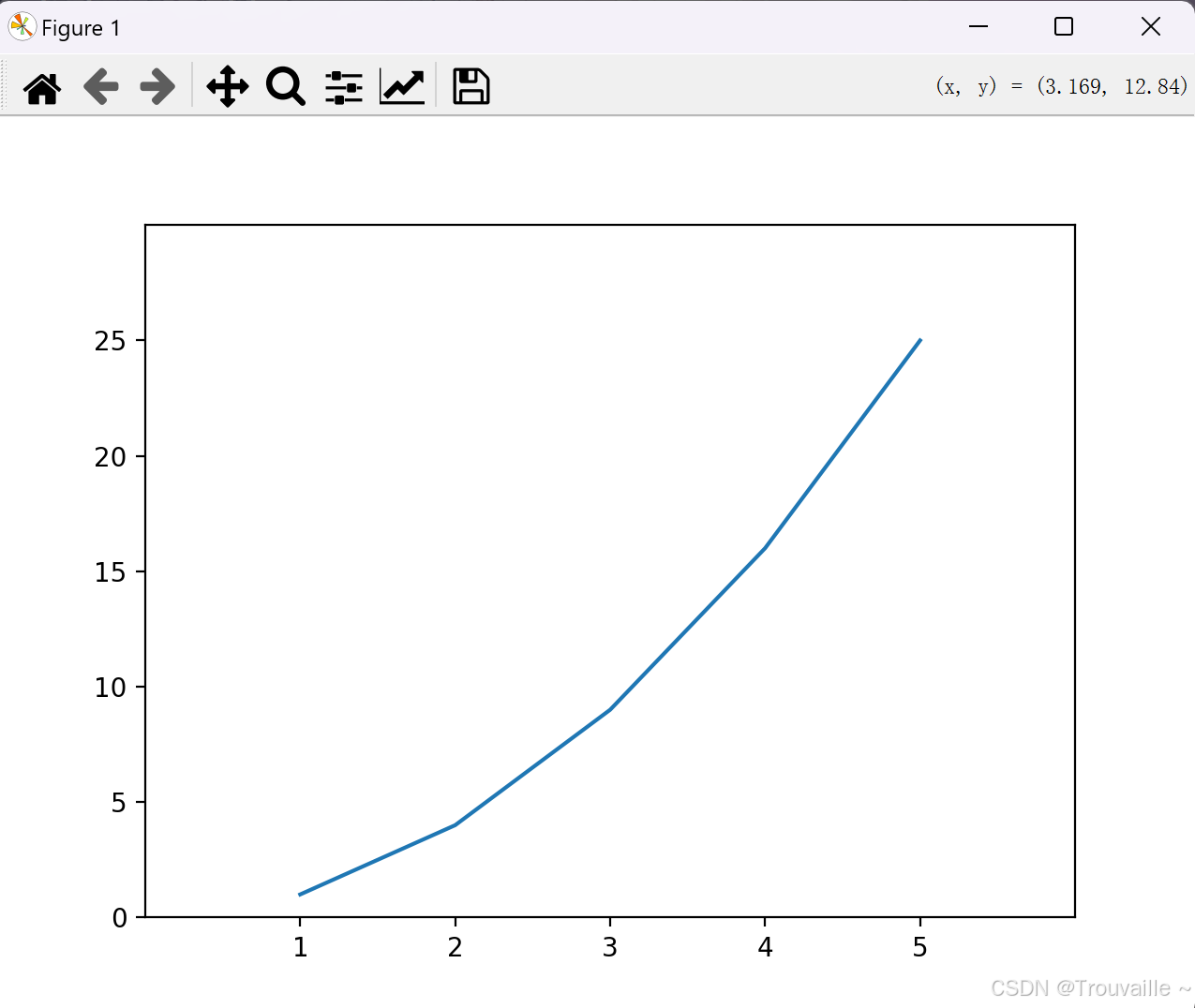The height and width of the screenshot is (1008, 1195).
Task: Go back to previous view arrow
Action: click(x=101, y=87)
